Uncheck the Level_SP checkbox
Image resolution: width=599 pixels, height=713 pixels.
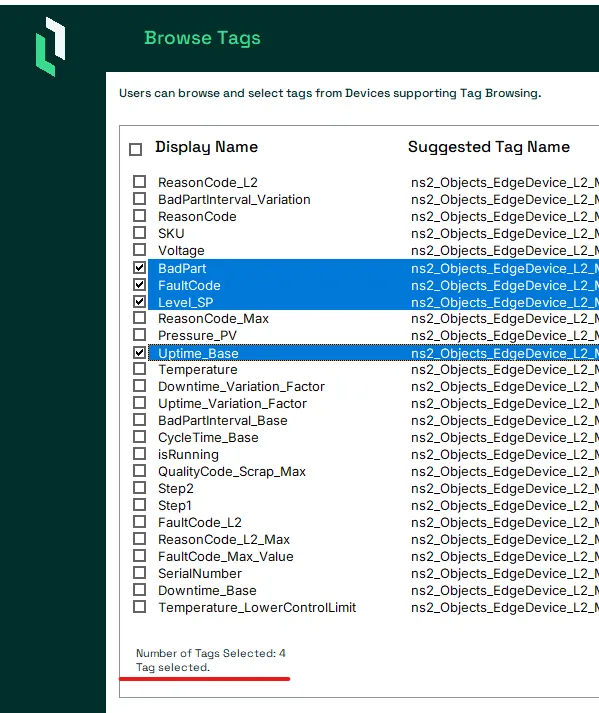(140, 301)
